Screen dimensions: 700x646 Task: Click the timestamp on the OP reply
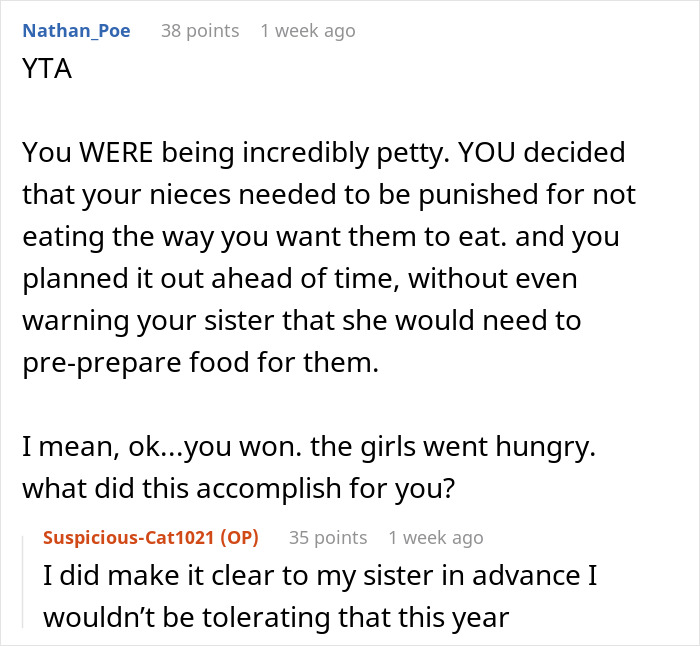435,537
